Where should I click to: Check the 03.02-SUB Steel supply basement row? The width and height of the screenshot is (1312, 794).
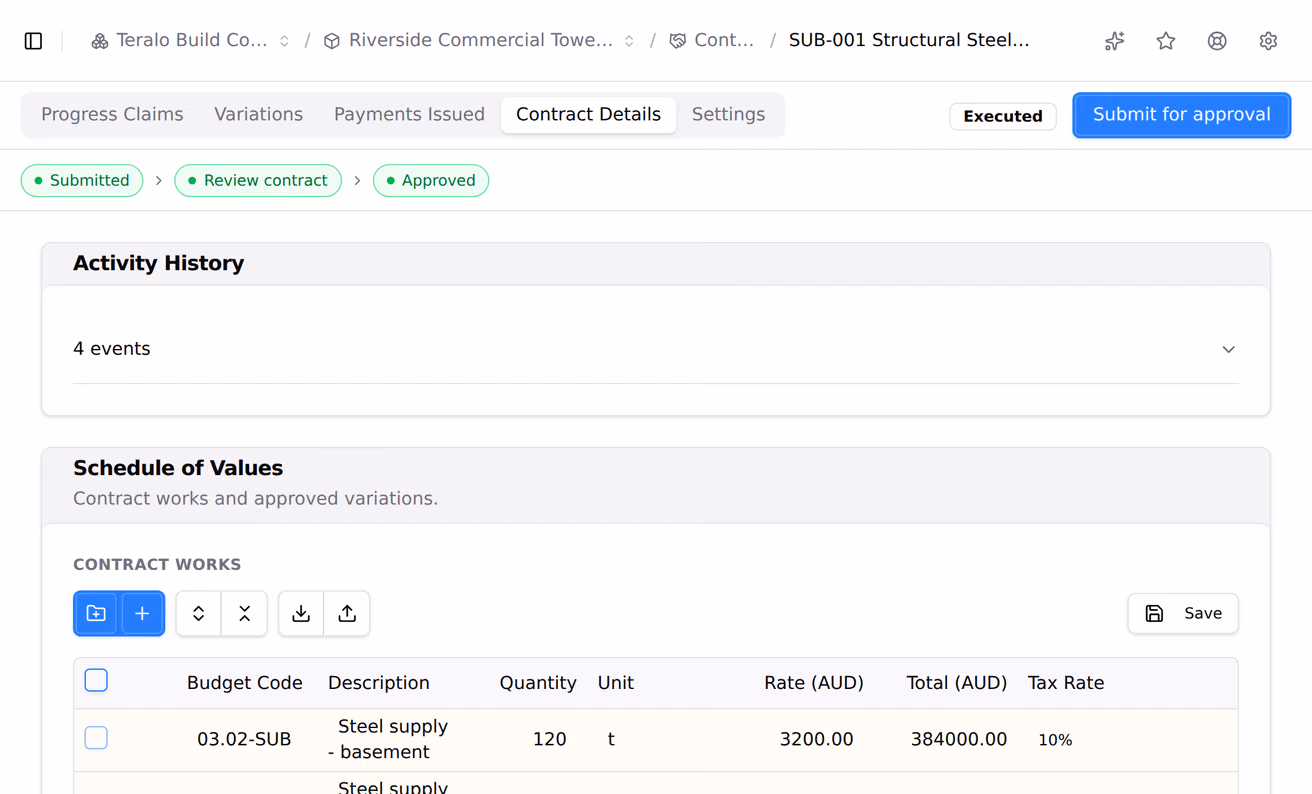click(x=96, y=738)
